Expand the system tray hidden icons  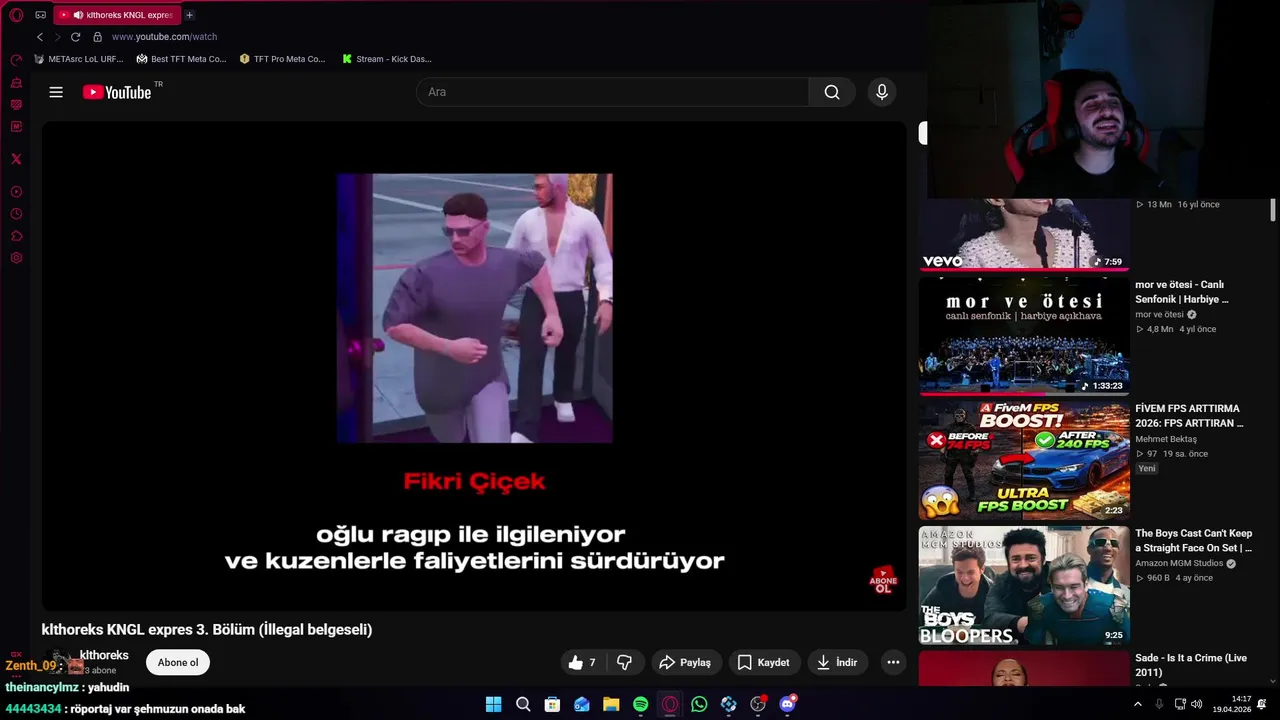[x=1138, y=704]
